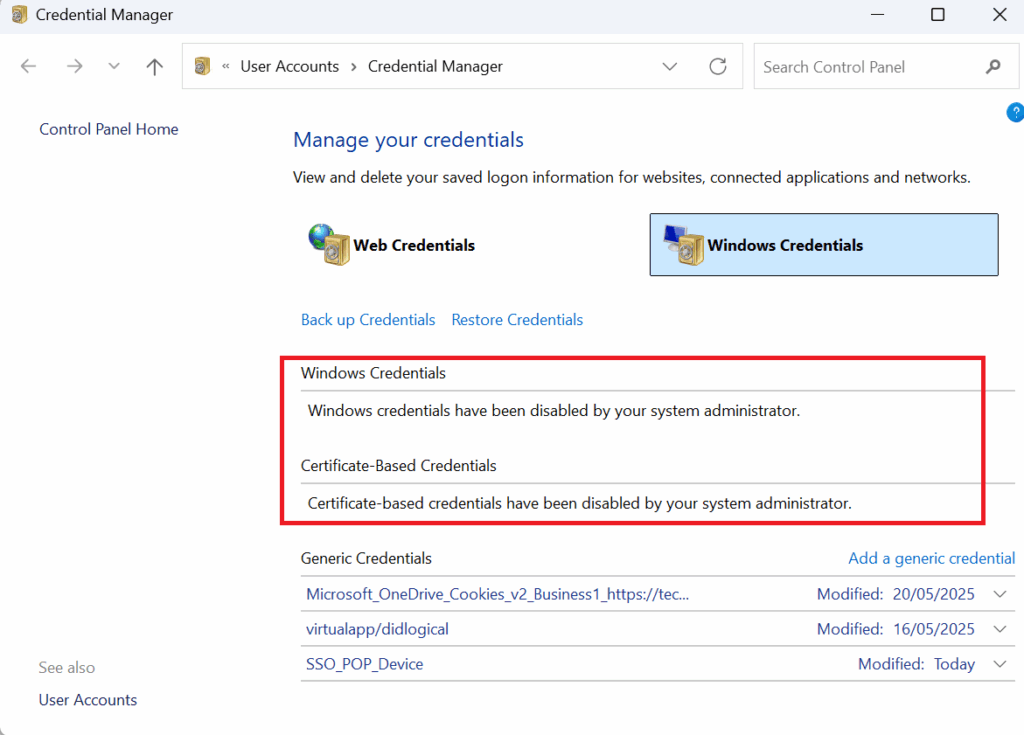Open the recent locations dropdown chevron

(x=114, y=67)
